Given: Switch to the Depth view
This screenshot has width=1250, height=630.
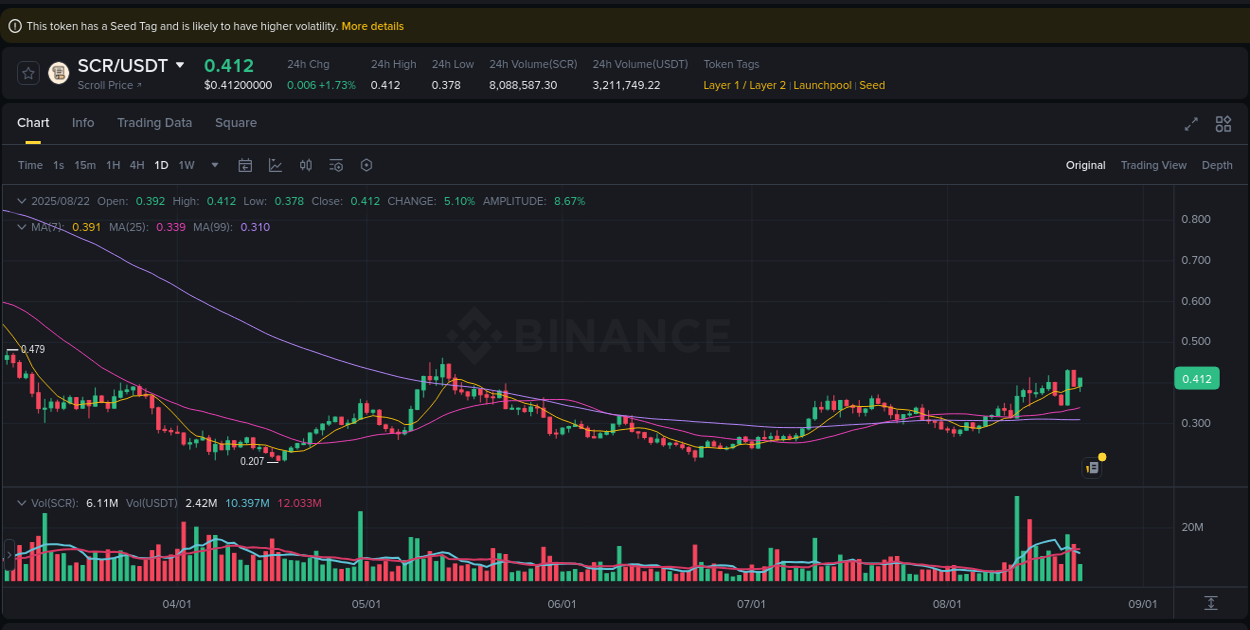Looking at the screenshot, I should coord(1217,165).
